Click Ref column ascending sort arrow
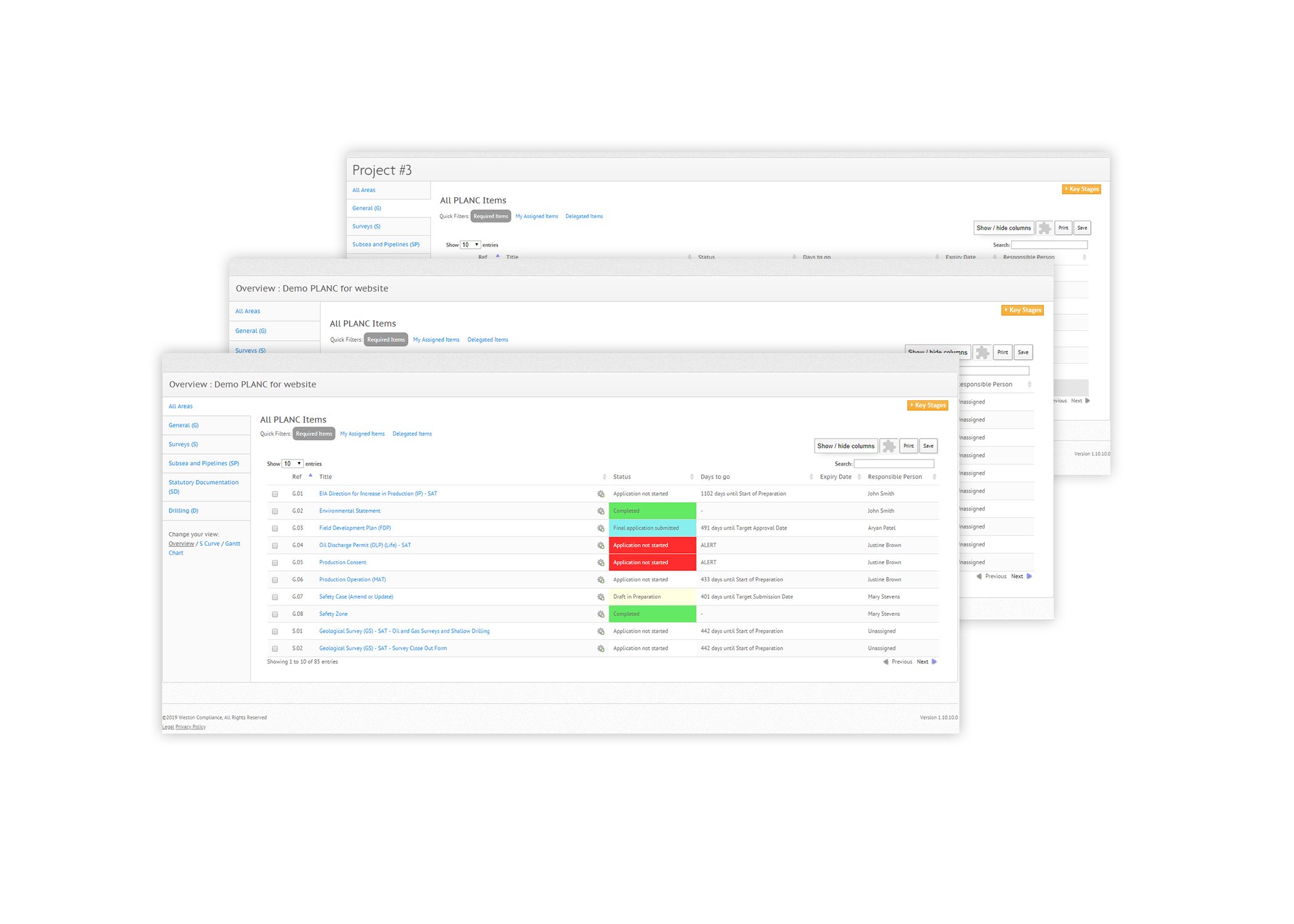This screenshot has width=1294, height=924. pyautogui.click(x=311, y=476)
